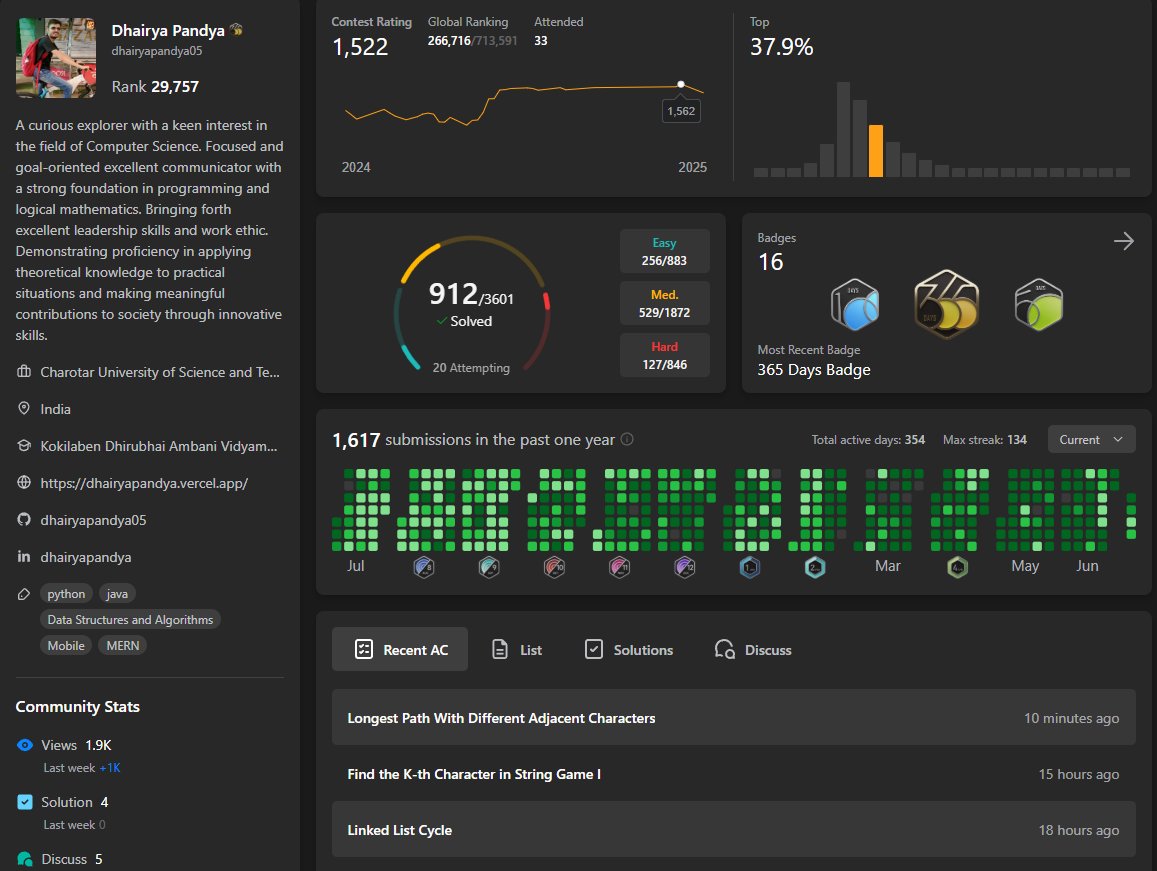
Task: Open the LinkedIn dhairyapandya link
Action: click(x=86, y=557)
